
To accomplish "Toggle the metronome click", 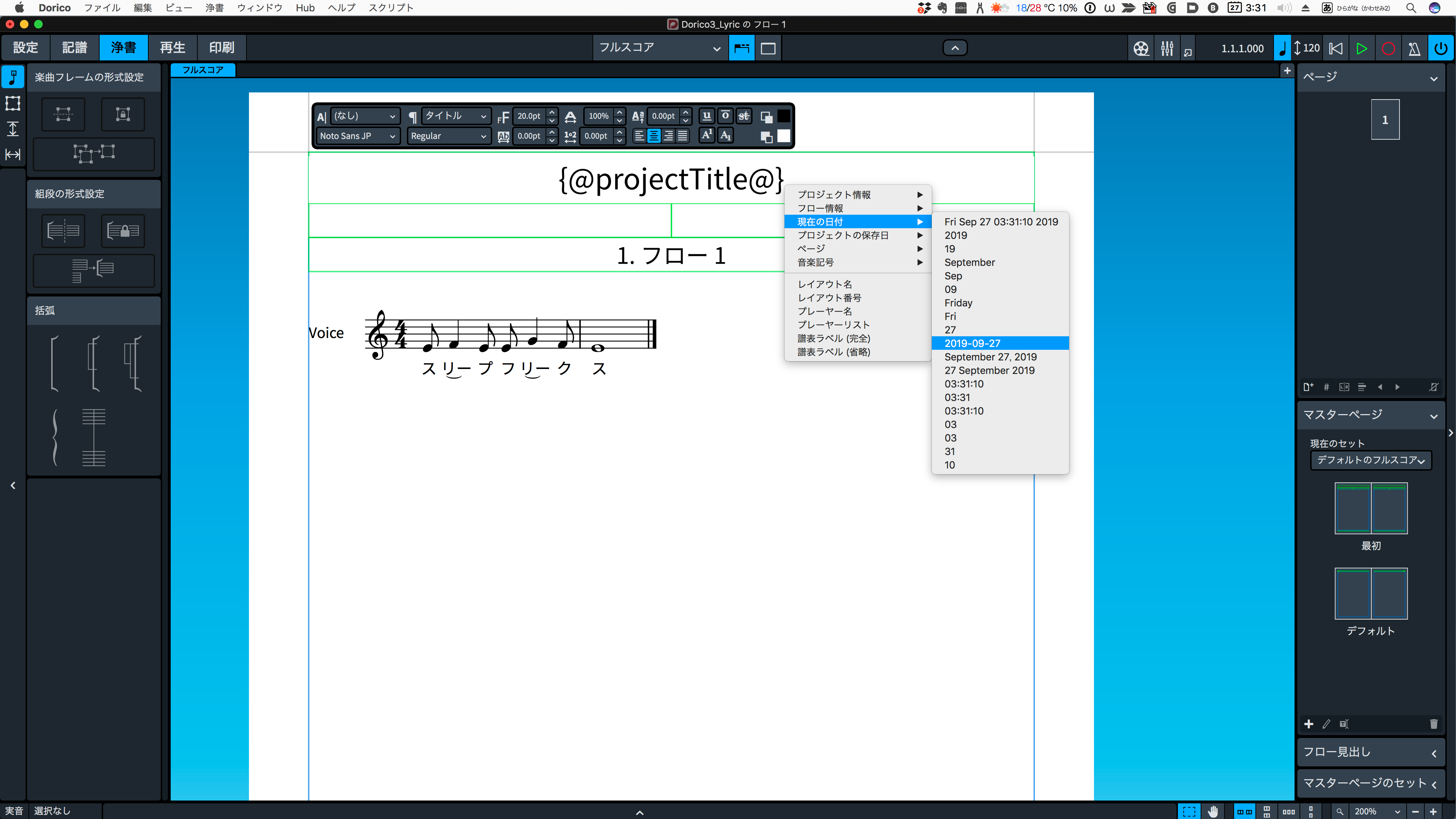I will point(1414,49).
